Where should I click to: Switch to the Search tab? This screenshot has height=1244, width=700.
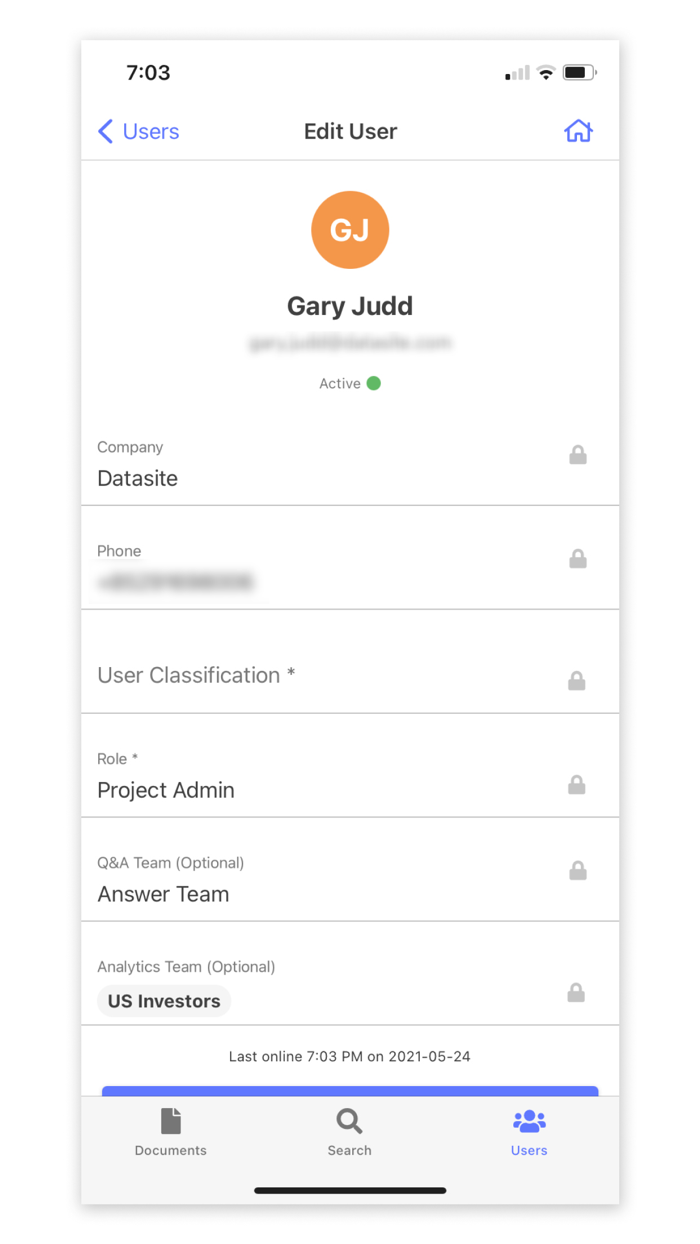point(349,1132)
